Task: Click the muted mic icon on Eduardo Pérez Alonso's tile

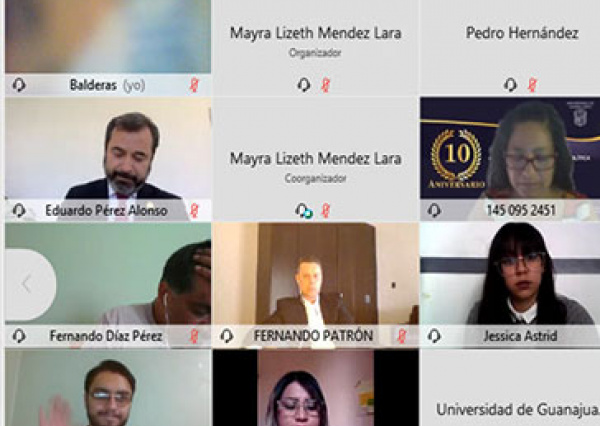Action: point(194,210)
